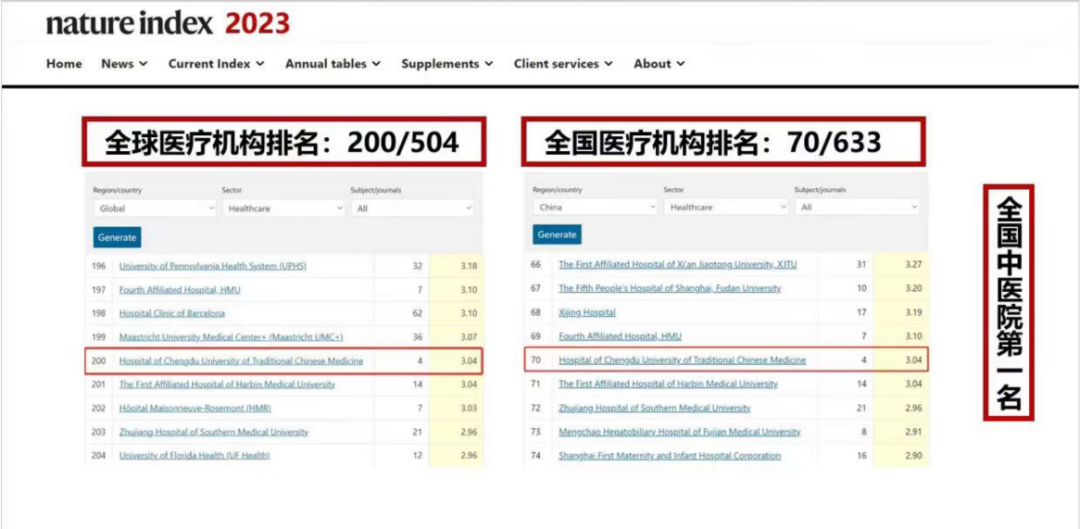Image resolution: width=1080 pixels, height=529 pixels.
Task: Expand the About menu
Action: point(659,63)
